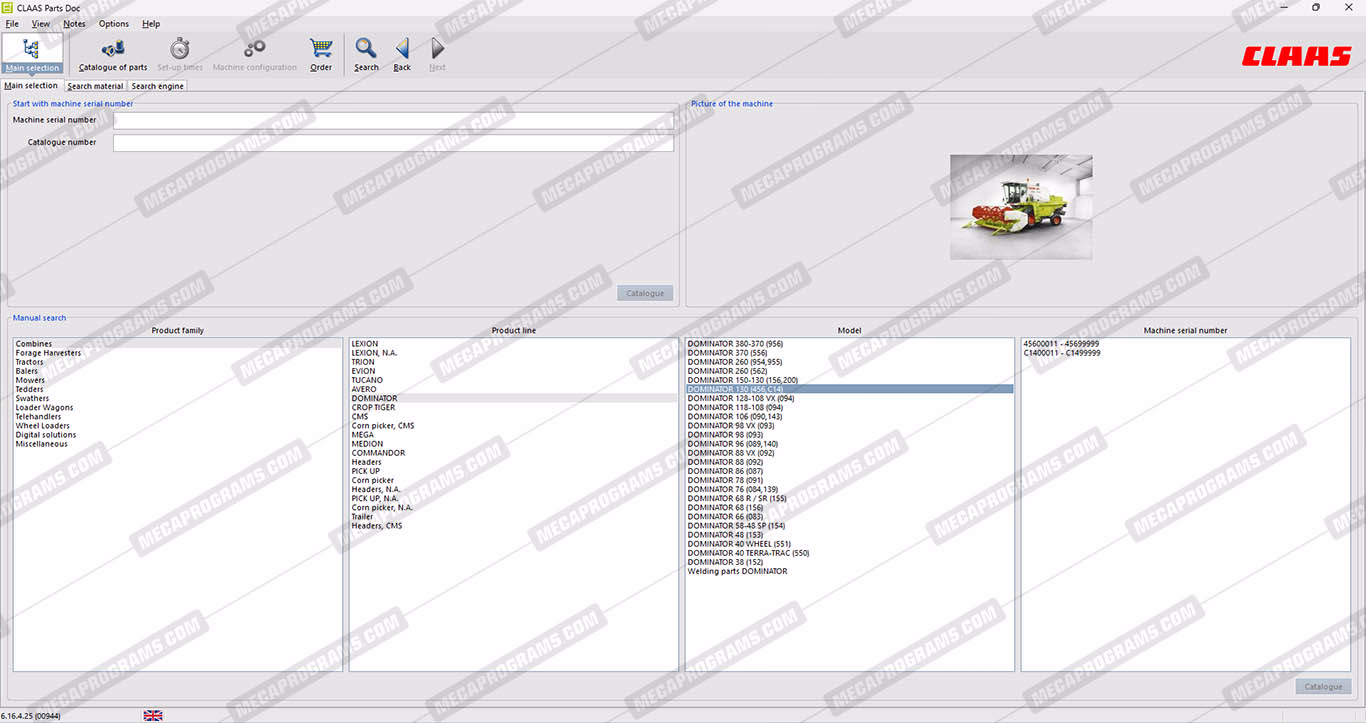This screenshot has width=1366, height=723.
Task: Select Miscellaneous product family
Action: tap(178, 444)
